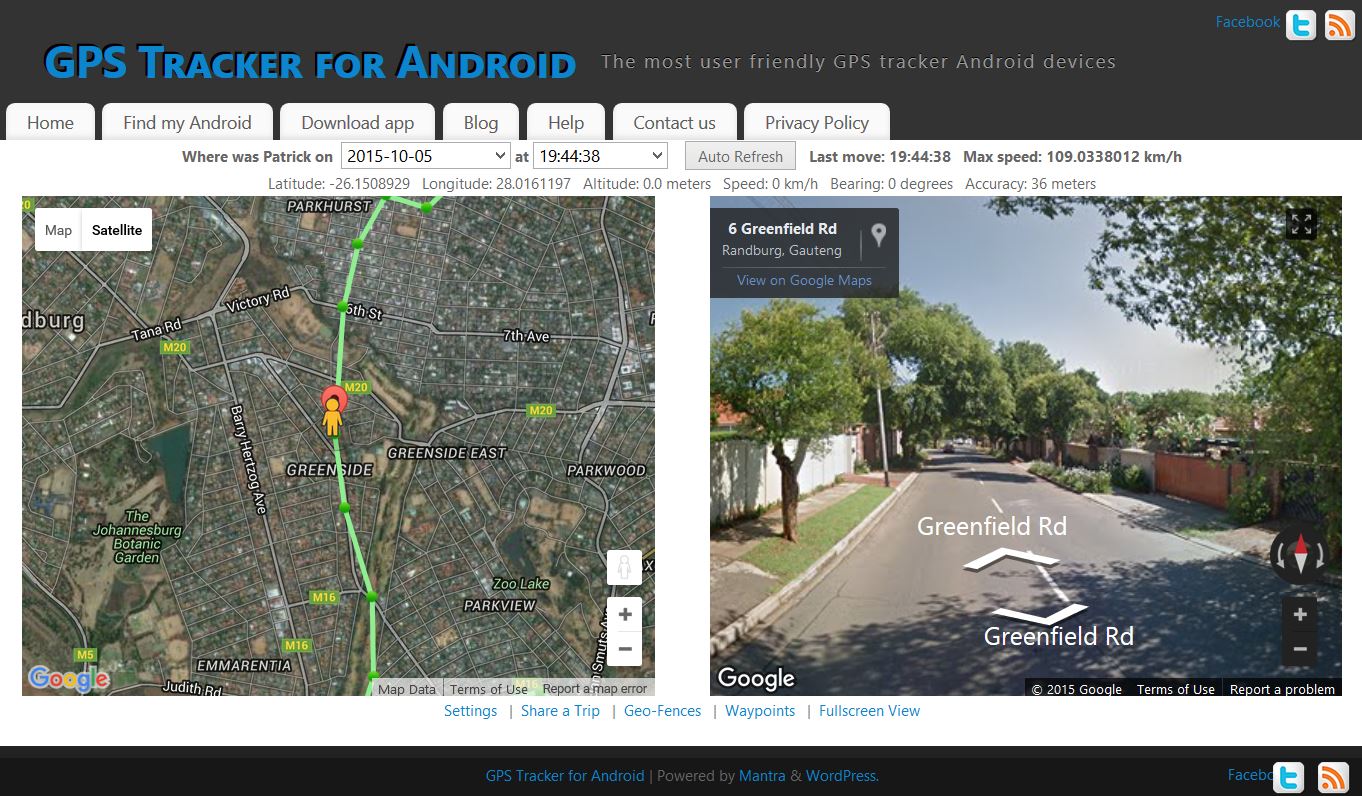Open the RSS feed icon in the header

(x=1339, y=25)
